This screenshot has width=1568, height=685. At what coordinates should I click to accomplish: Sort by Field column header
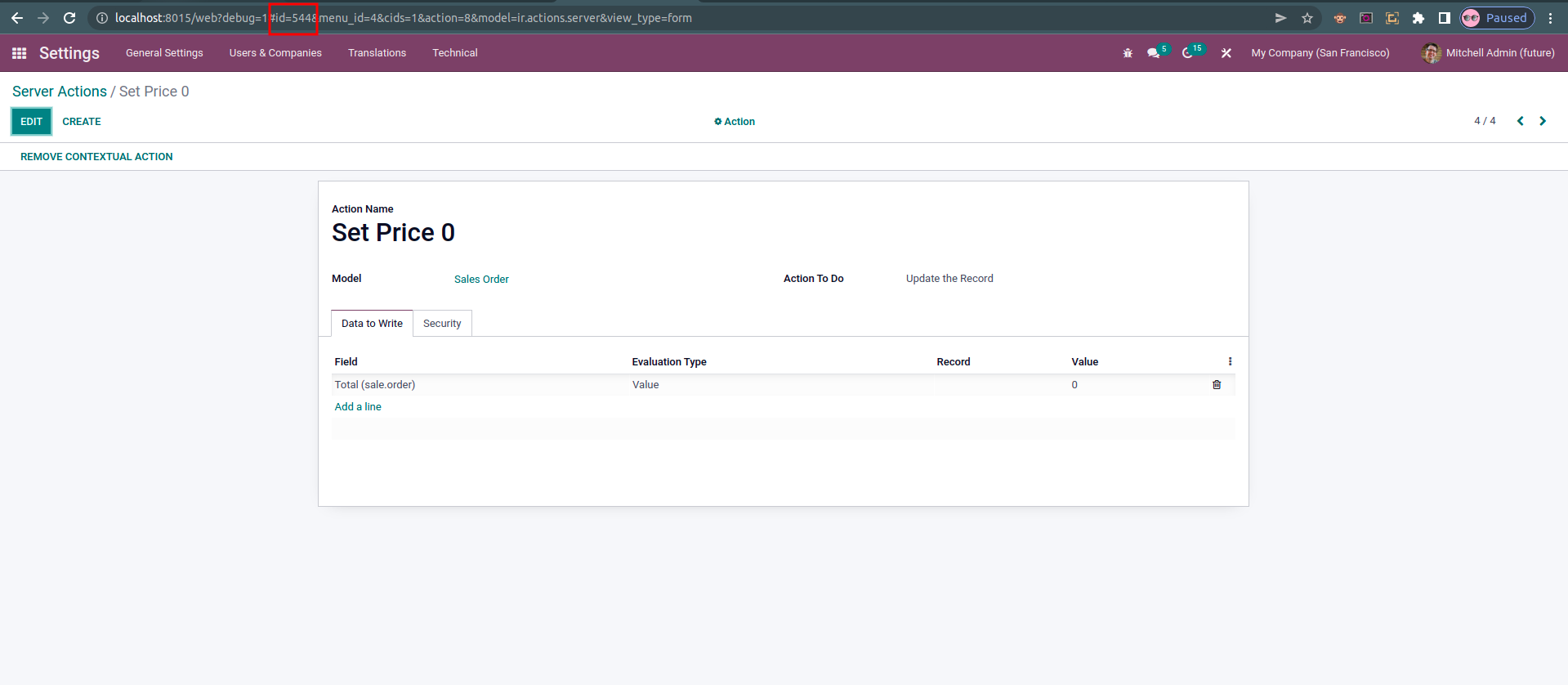(x=346, y=362)
